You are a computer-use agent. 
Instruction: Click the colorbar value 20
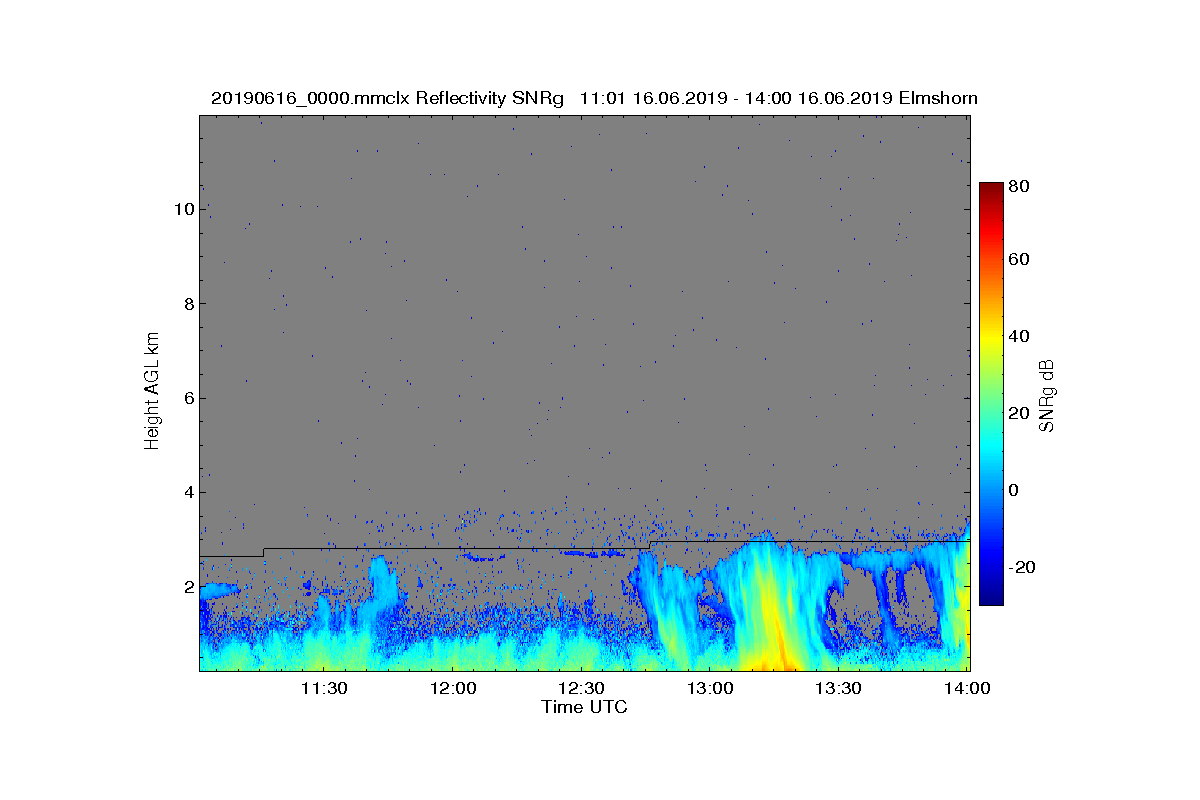pyautogui.click(x=1019, y=413)
